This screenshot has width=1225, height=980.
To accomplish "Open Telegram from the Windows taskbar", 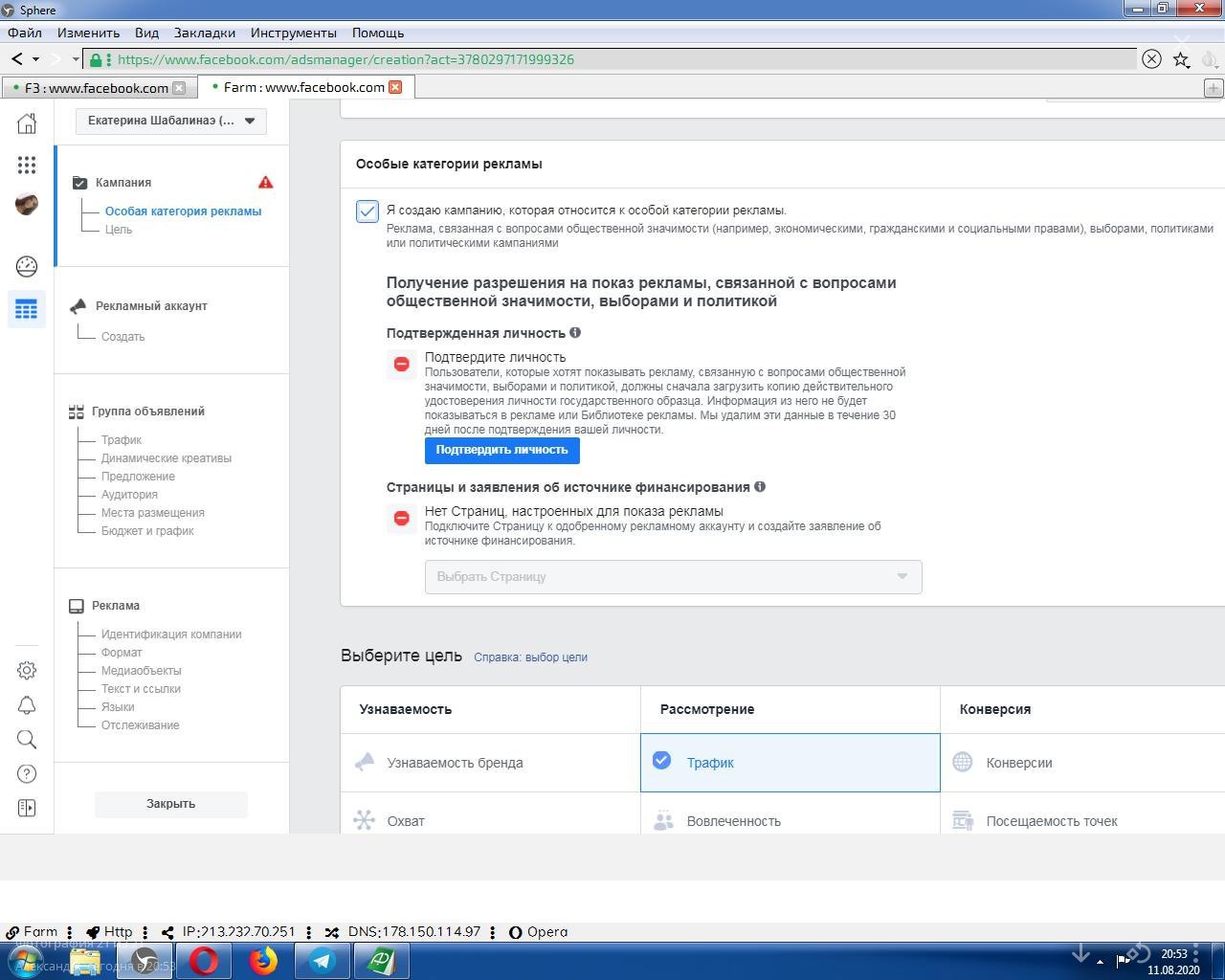I will [x=322, y=960].
